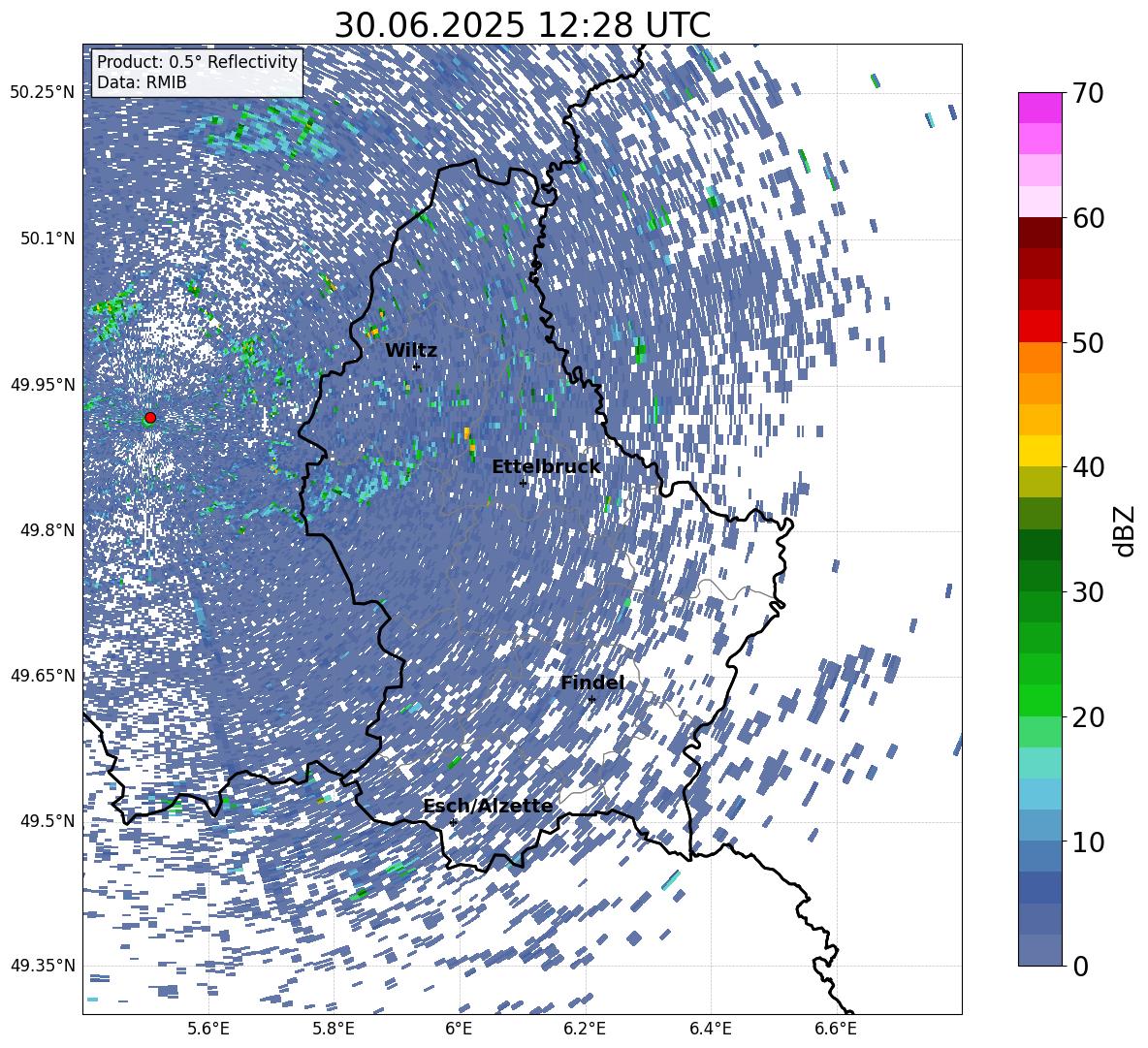Click the 6°E longitude label
This screenshot has height=1048, width=1148.
(459, 1029)
